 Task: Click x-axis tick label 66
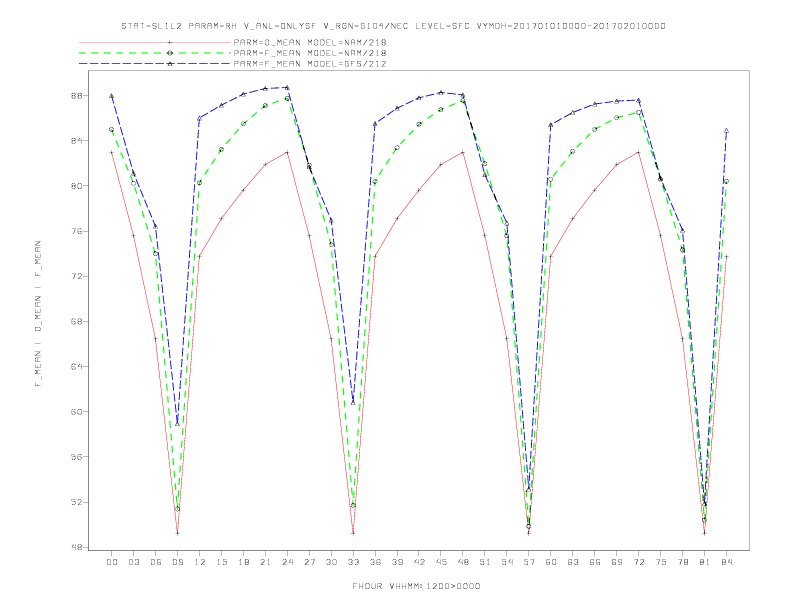595,562
